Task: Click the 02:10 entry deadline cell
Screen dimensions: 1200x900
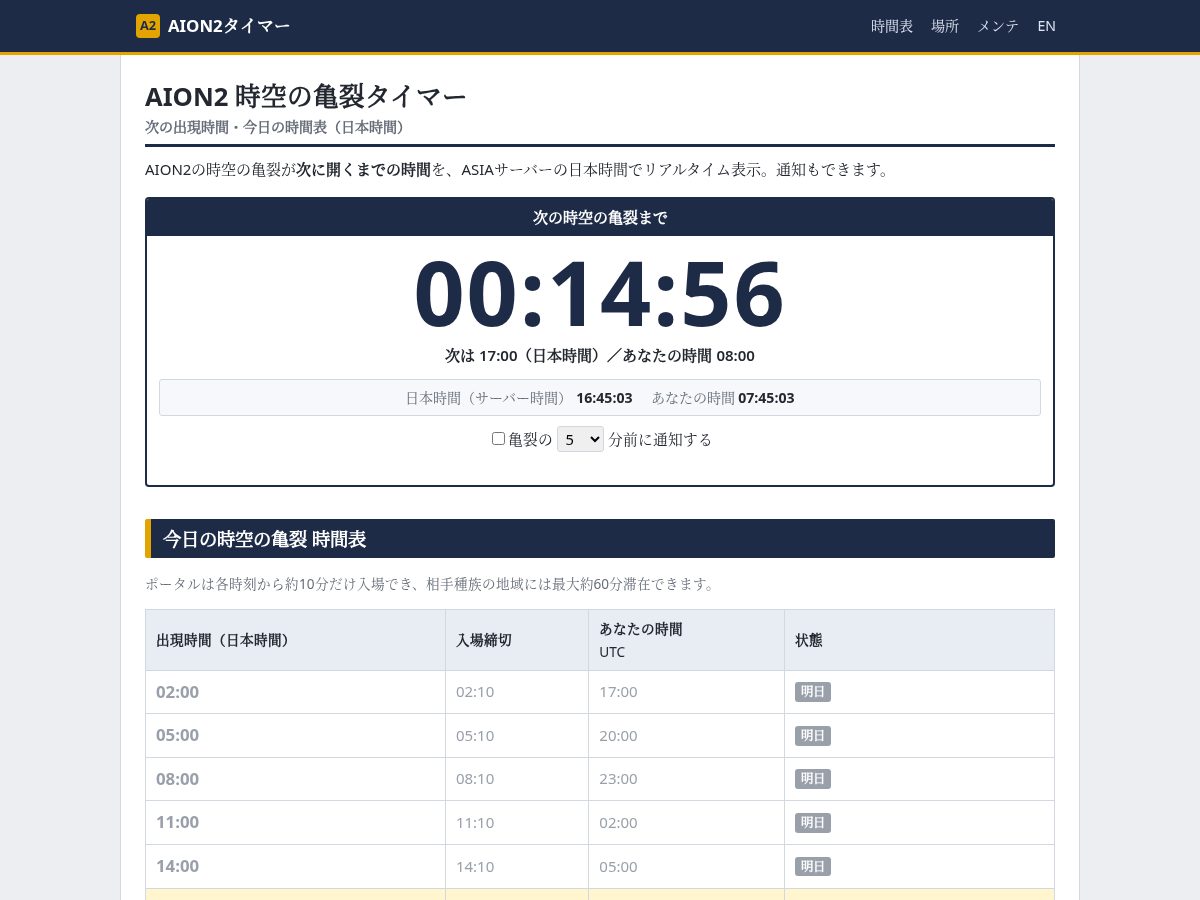Action: pyautogui.click(x=517, y=692)
